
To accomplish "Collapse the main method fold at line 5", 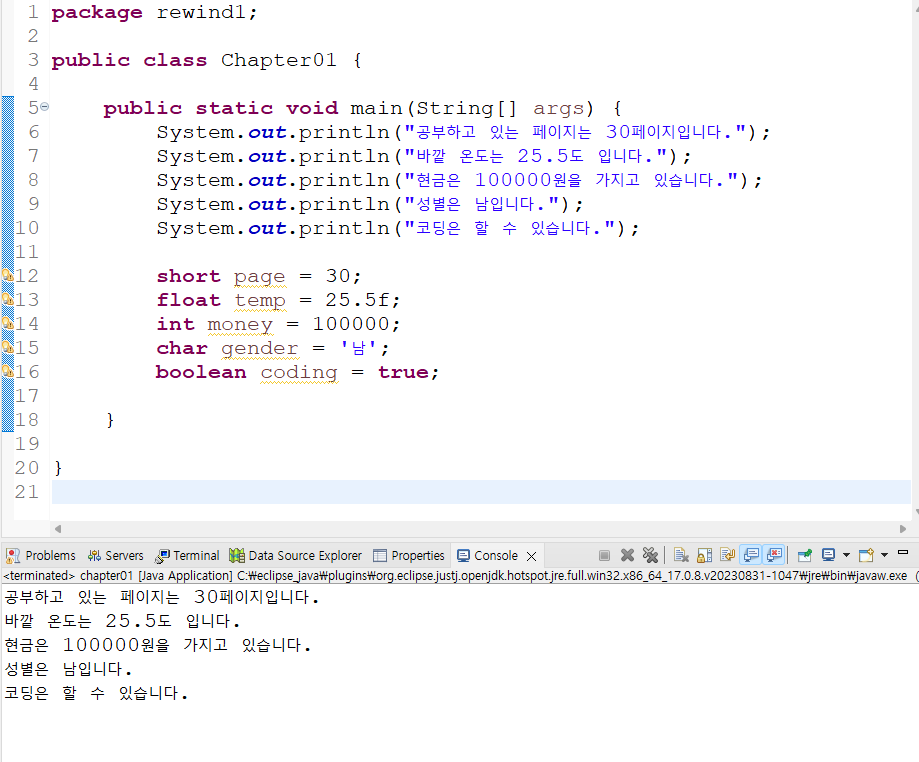I will pos(45,107).
